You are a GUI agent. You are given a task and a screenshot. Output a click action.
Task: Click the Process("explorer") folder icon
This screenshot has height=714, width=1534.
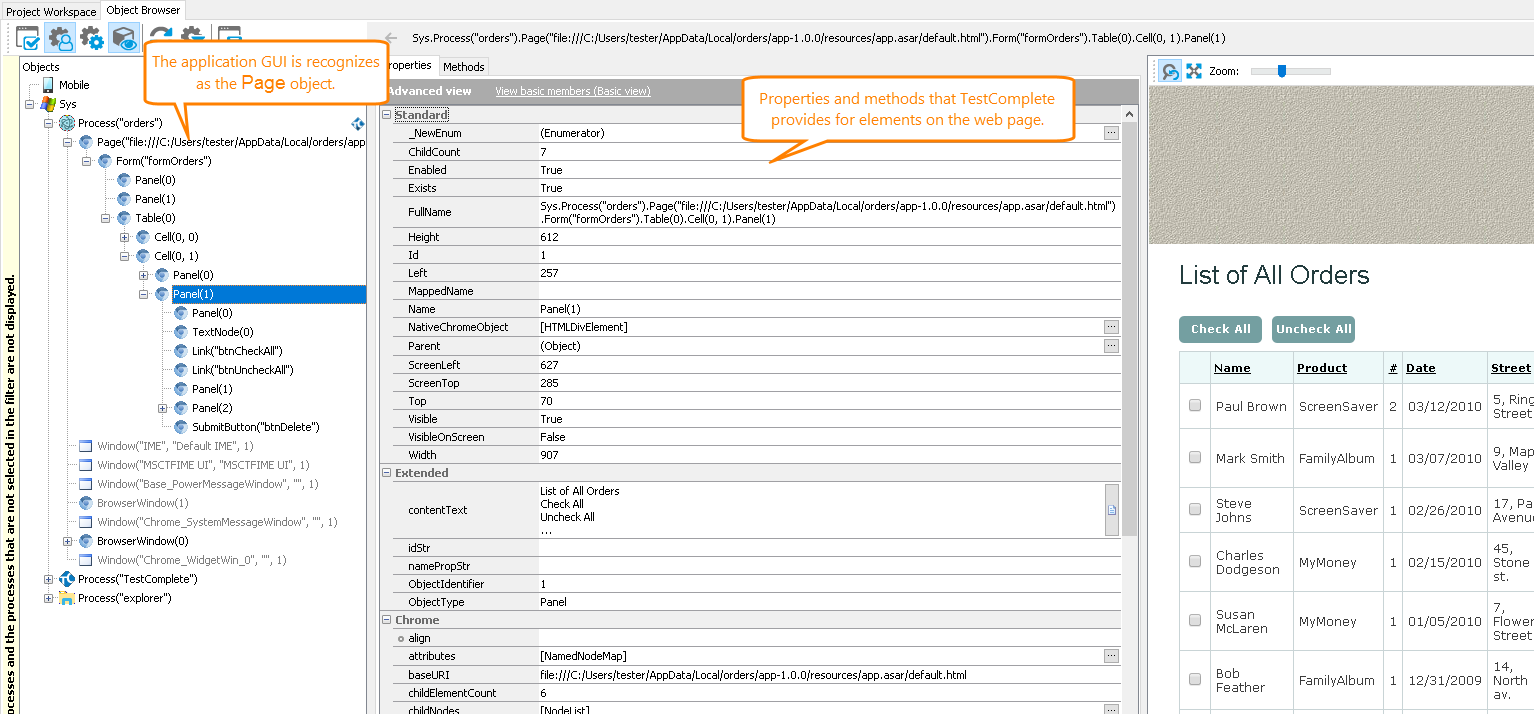(x=67, y=598)
